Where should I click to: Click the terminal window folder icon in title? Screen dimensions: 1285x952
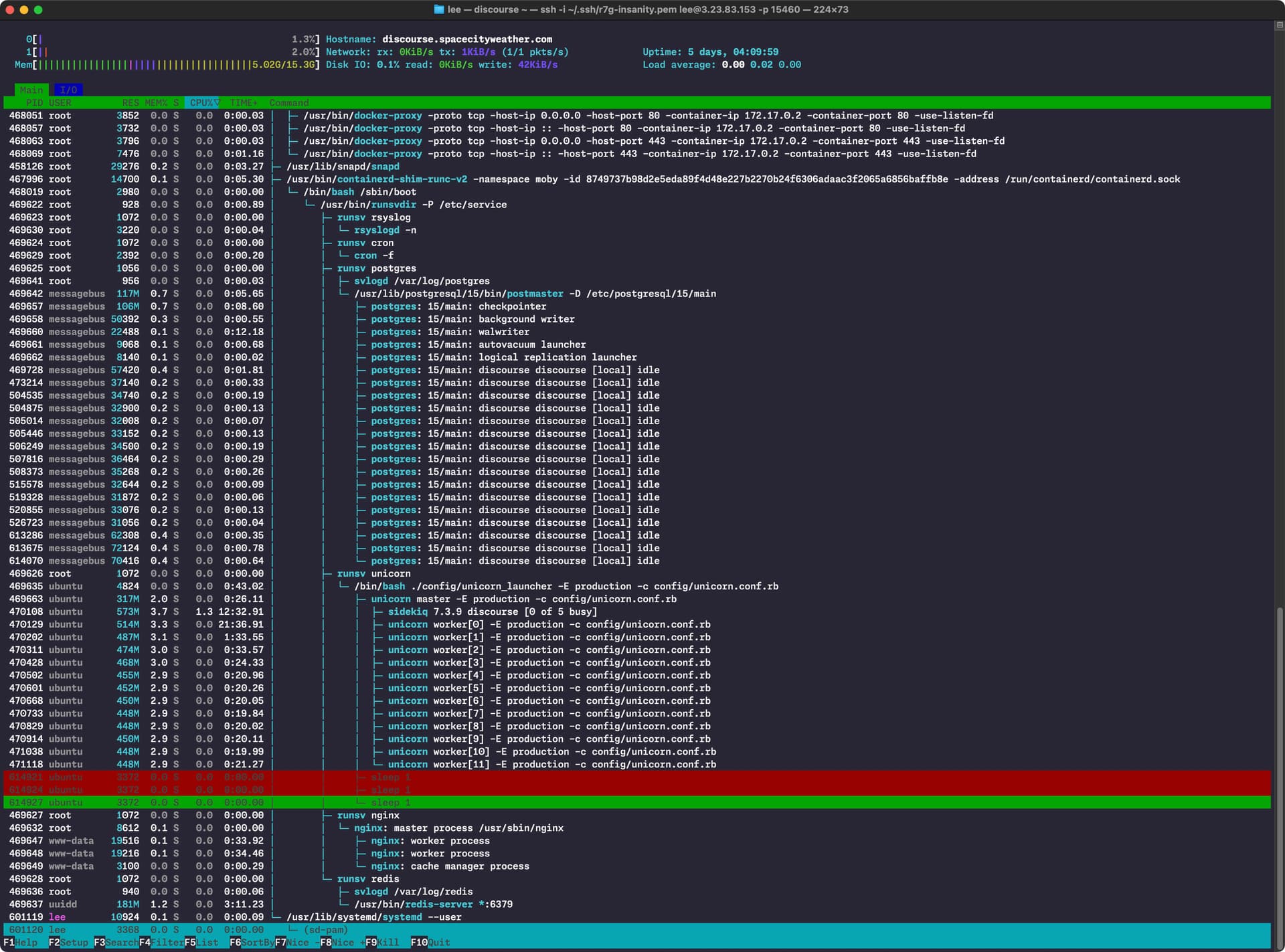coord(439,9)
